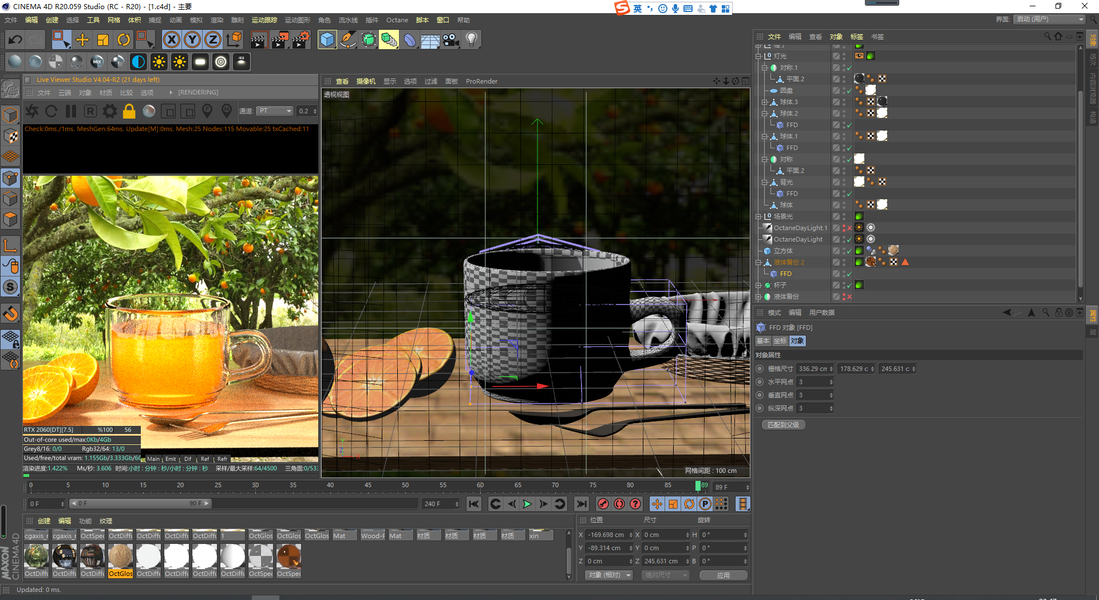The height and width of the screenshot is (600, 1099).
Task: Open the 对象 (相对) coordinate mode dropdown
Action: (x=609, y=575)
